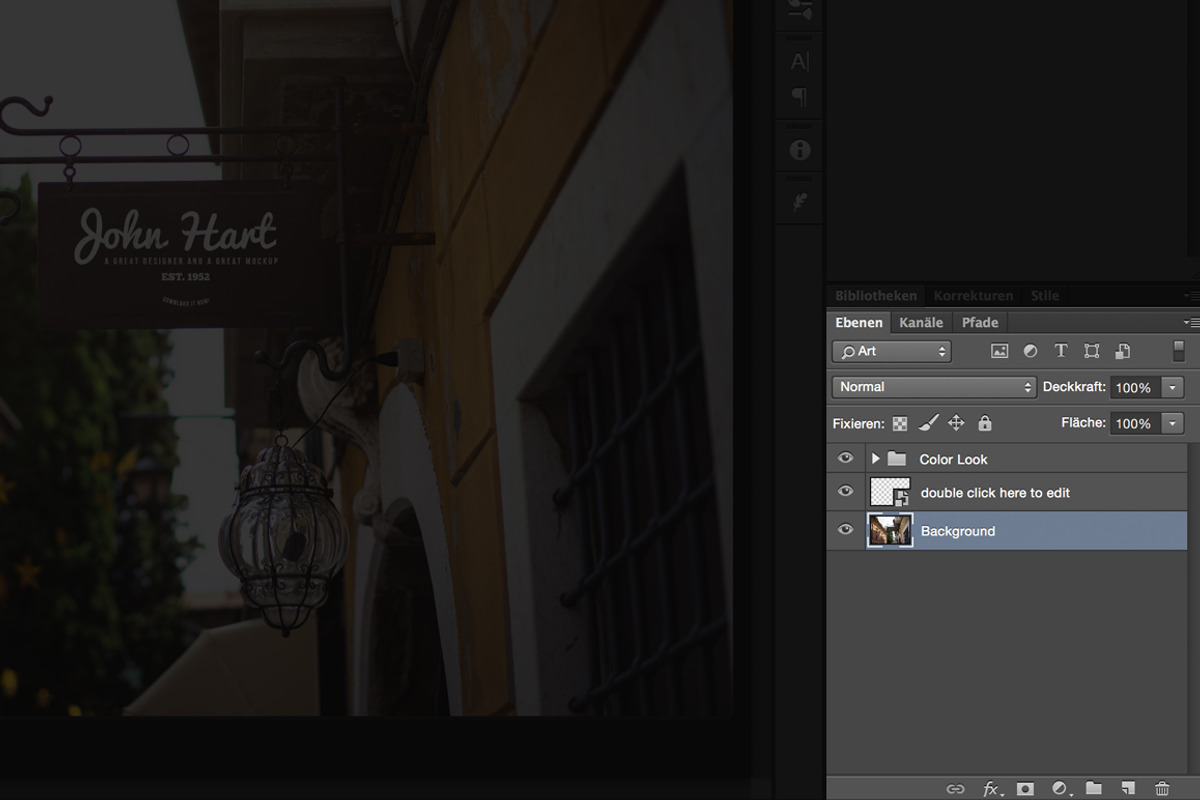The width and height of the screenshot is (1200, 800).
Task: Click the Deckkraft label
Action: [1074, 387]
